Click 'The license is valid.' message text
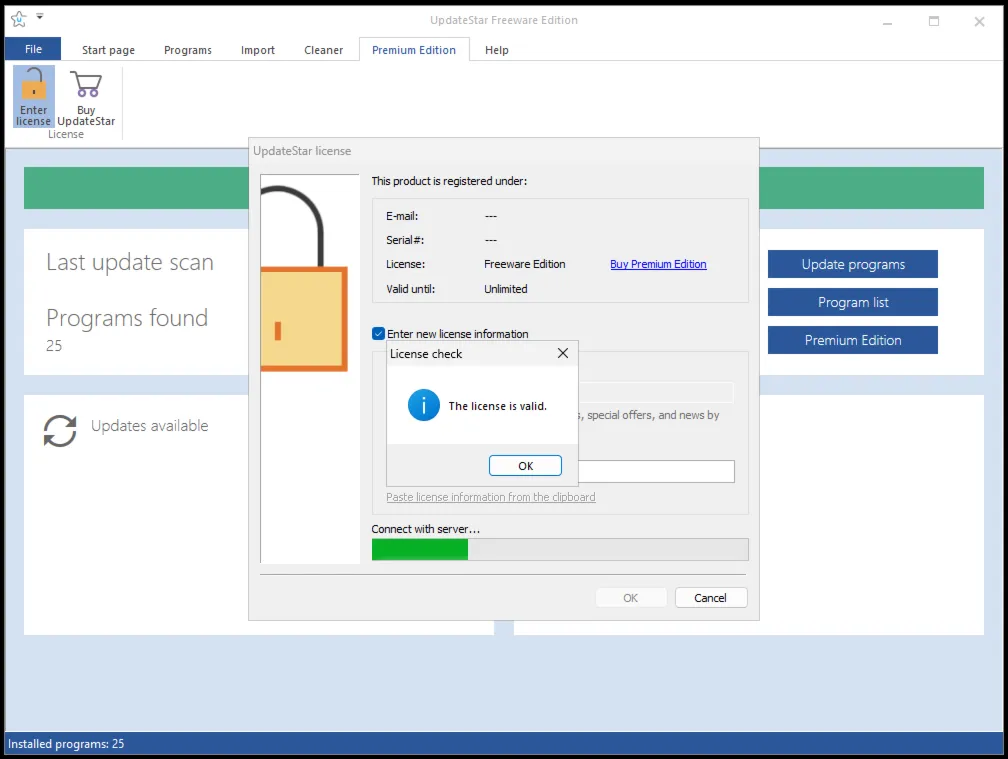 [x=498, y=406]
